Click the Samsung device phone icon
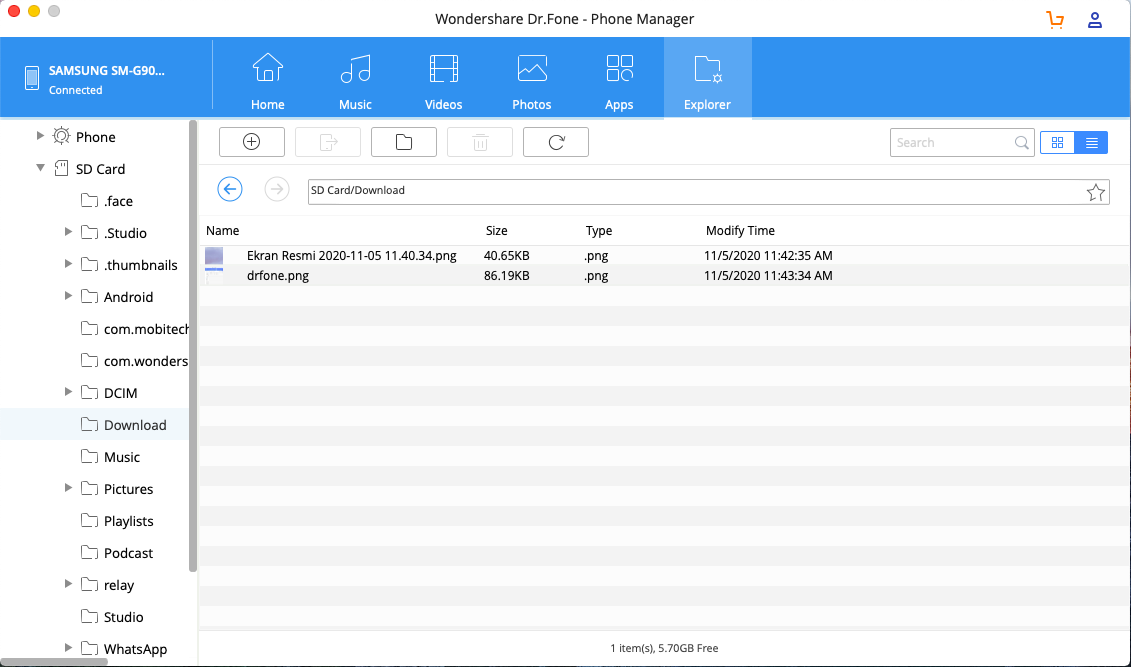The height and width of the screenshot is (667, 1131). point(32,79)
